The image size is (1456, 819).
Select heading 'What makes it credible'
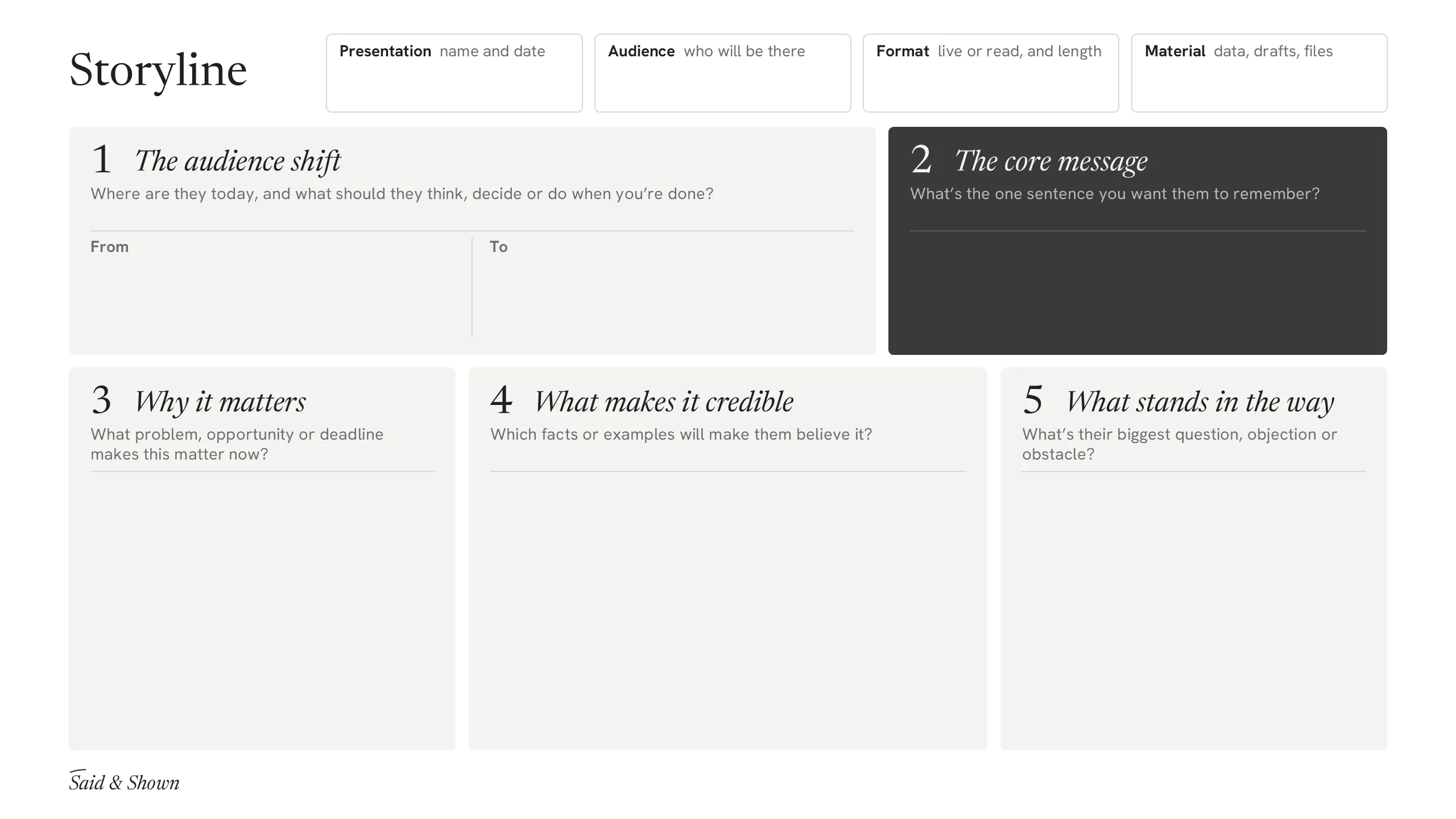pos(664,402)
